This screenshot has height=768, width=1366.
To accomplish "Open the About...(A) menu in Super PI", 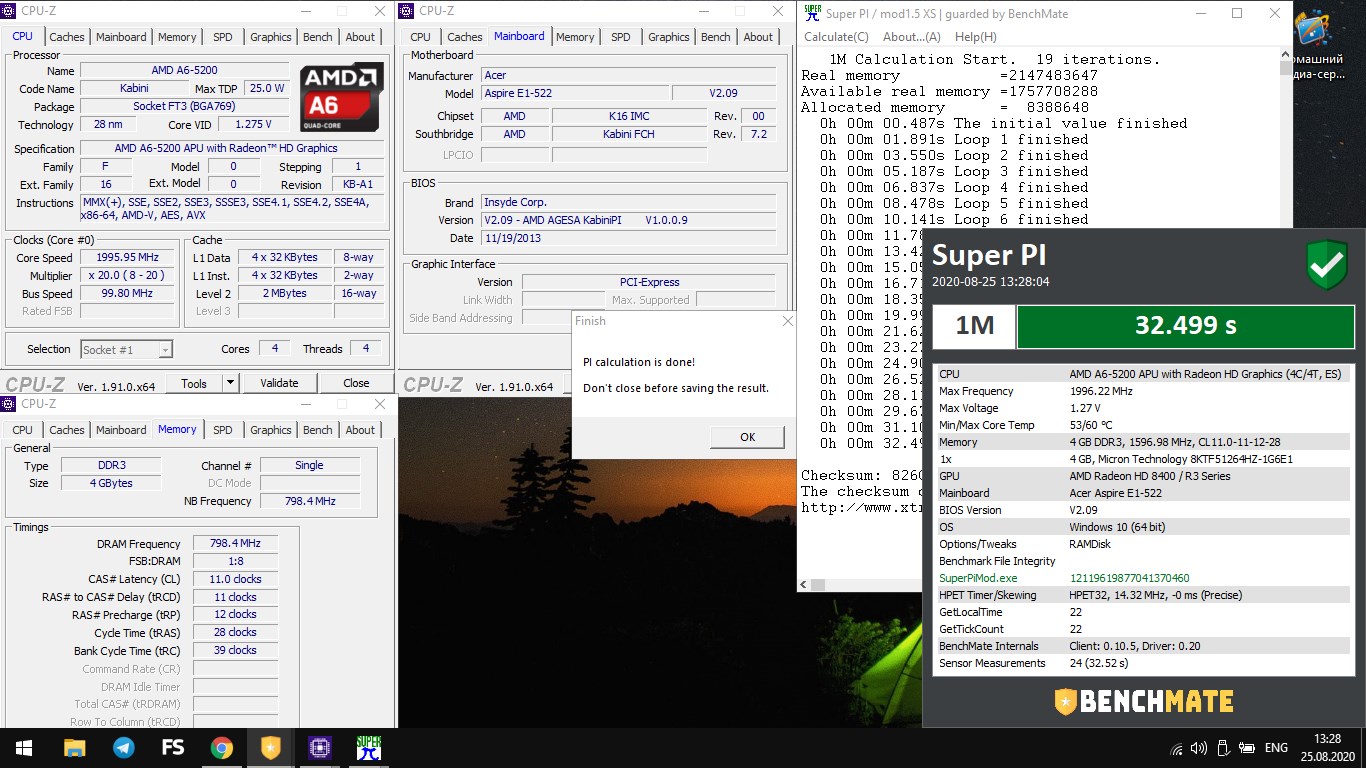I will (912, 37).
